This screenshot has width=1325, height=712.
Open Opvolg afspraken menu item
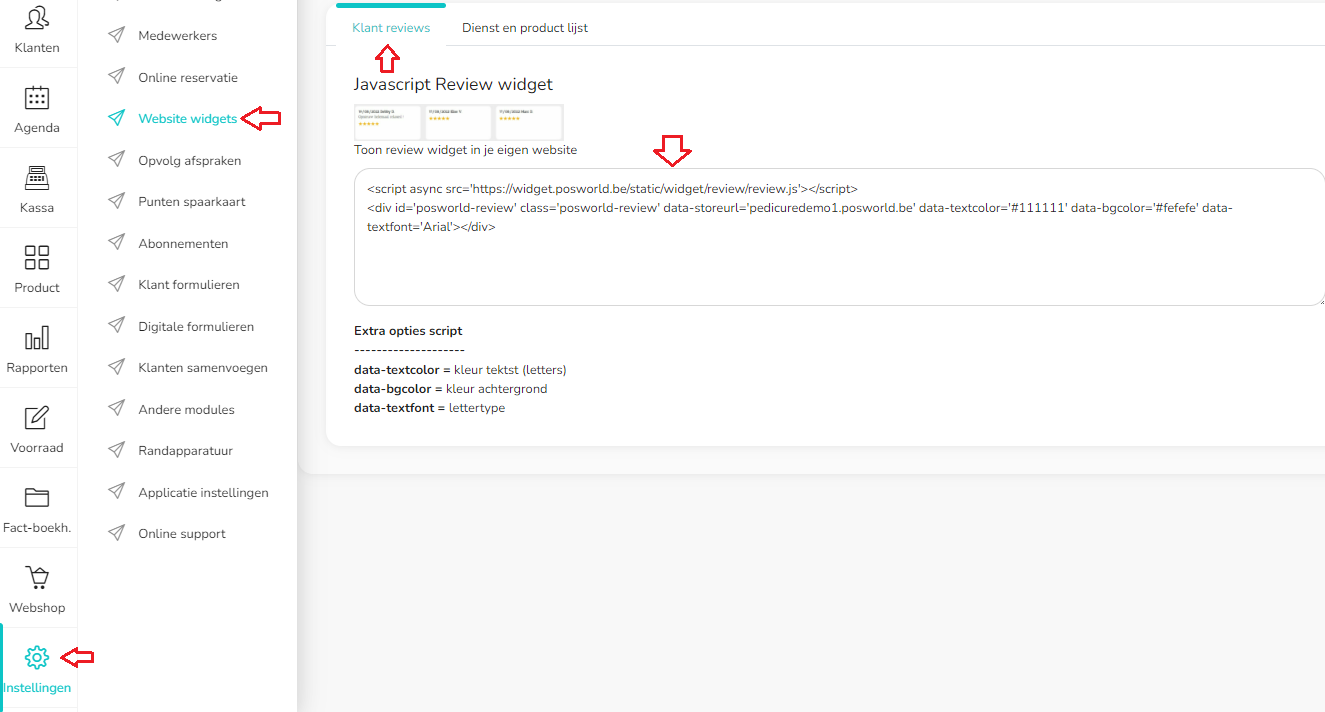coord(190,160)
